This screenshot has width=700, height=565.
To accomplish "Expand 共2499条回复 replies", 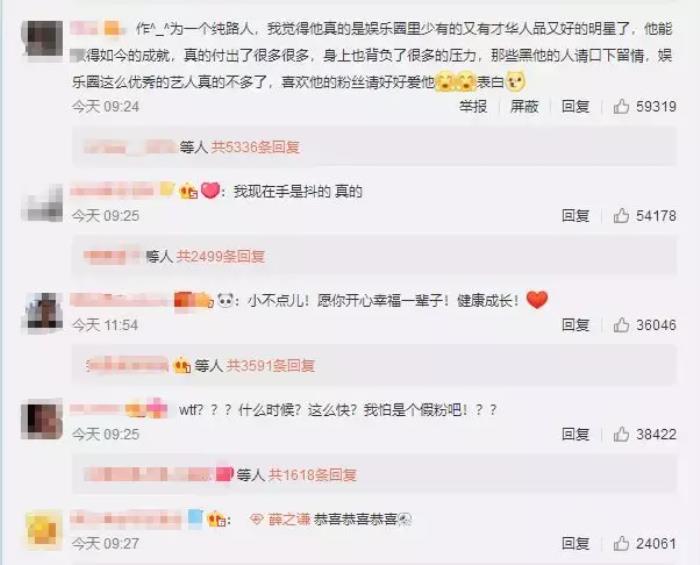I will point(221,256).
